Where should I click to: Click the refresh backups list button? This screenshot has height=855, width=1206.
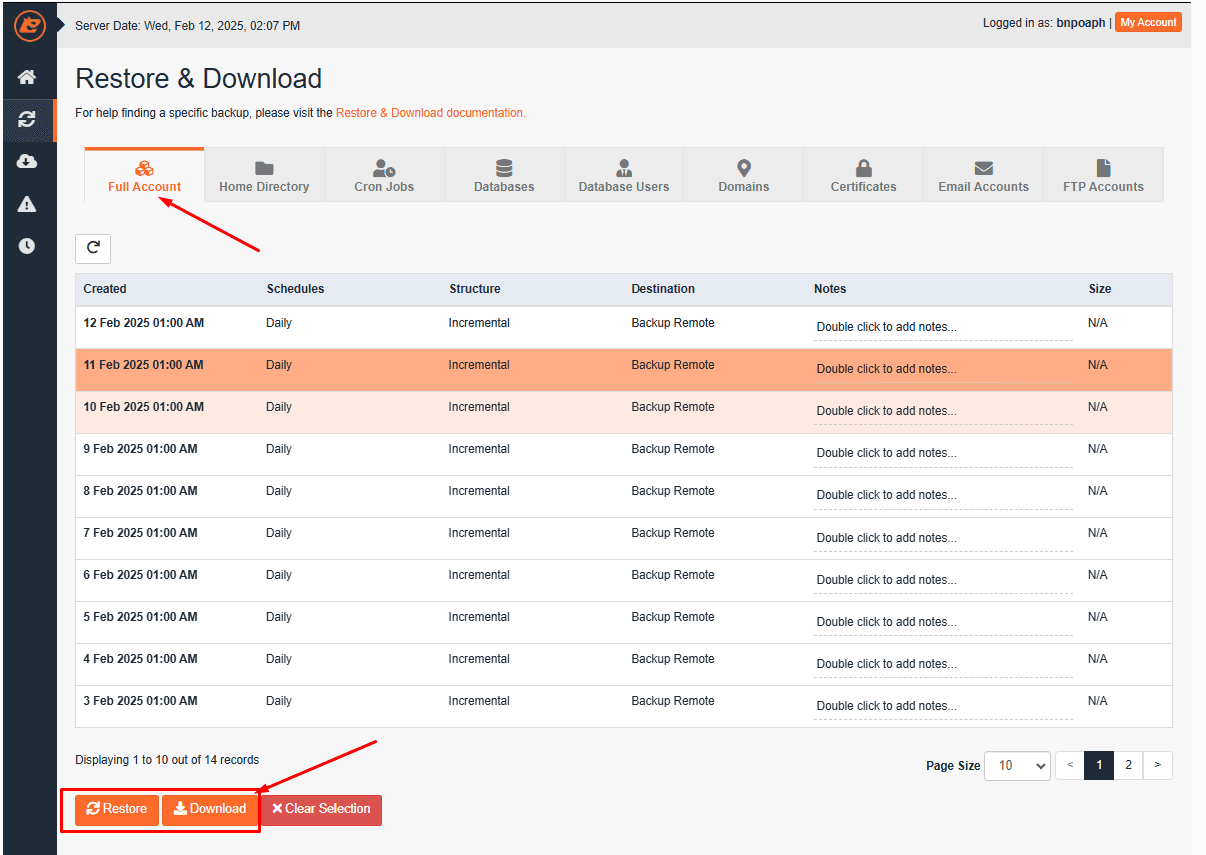click(93, 248)
